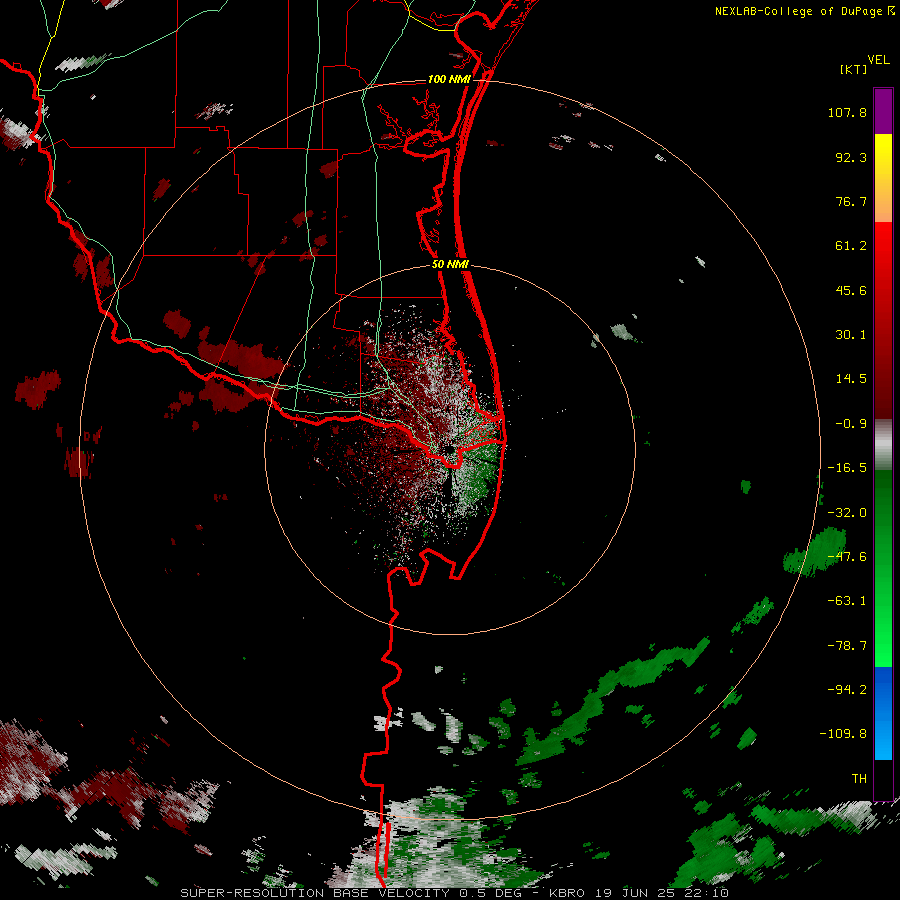This screenshot has height=900, width=900.
Task: Click the -32.0 scale label
Action: coord(847,513)
